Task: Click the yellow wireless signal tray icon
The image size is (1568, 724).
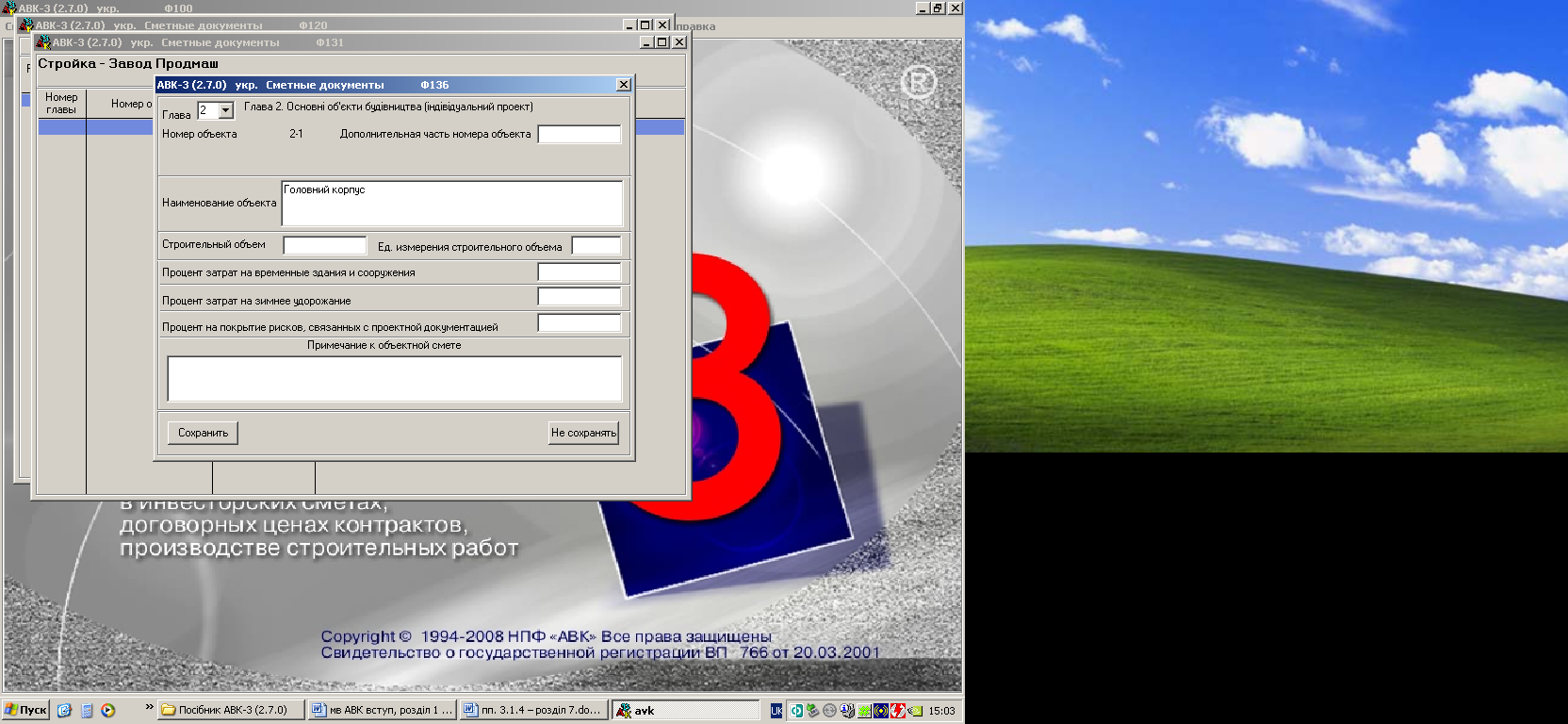Action: [x=881, y=711]
